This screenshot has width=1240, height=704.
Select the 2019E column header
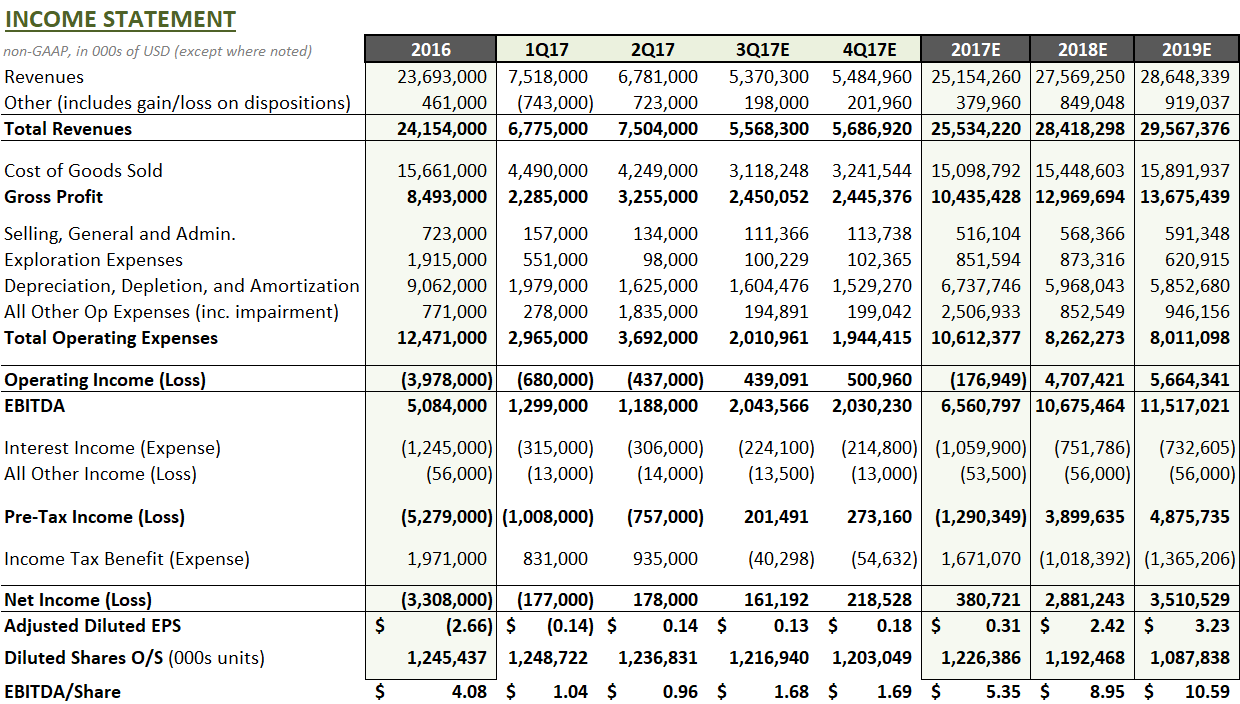point(1186,48)
